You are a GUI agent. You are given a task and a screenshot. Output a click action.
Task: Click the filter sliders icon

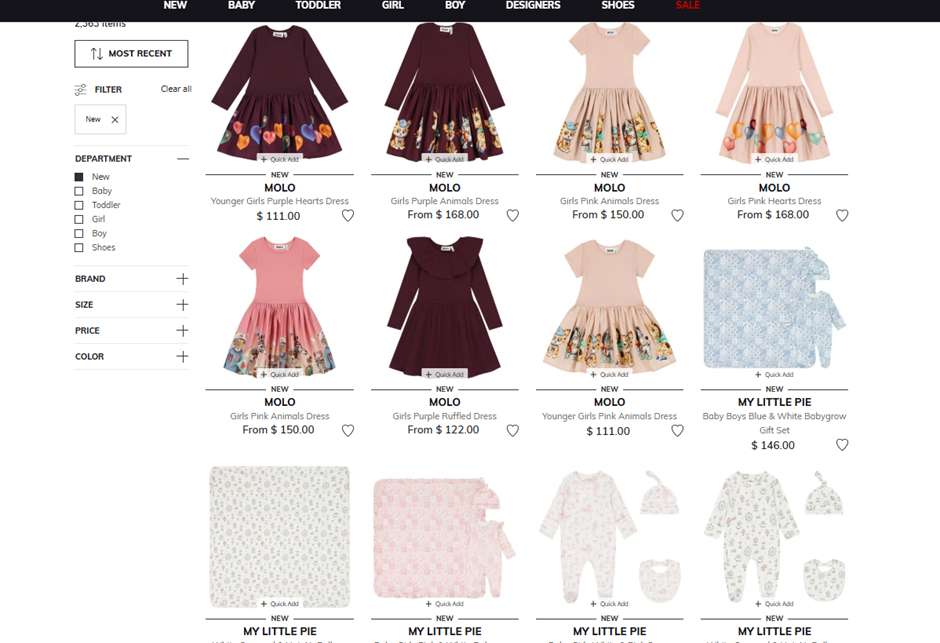80,90
